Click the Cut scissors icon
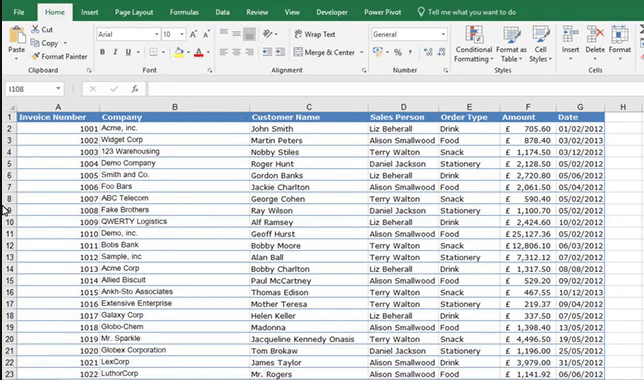Image resolution: width=644 pixels, height=380 pixels. 35,29
